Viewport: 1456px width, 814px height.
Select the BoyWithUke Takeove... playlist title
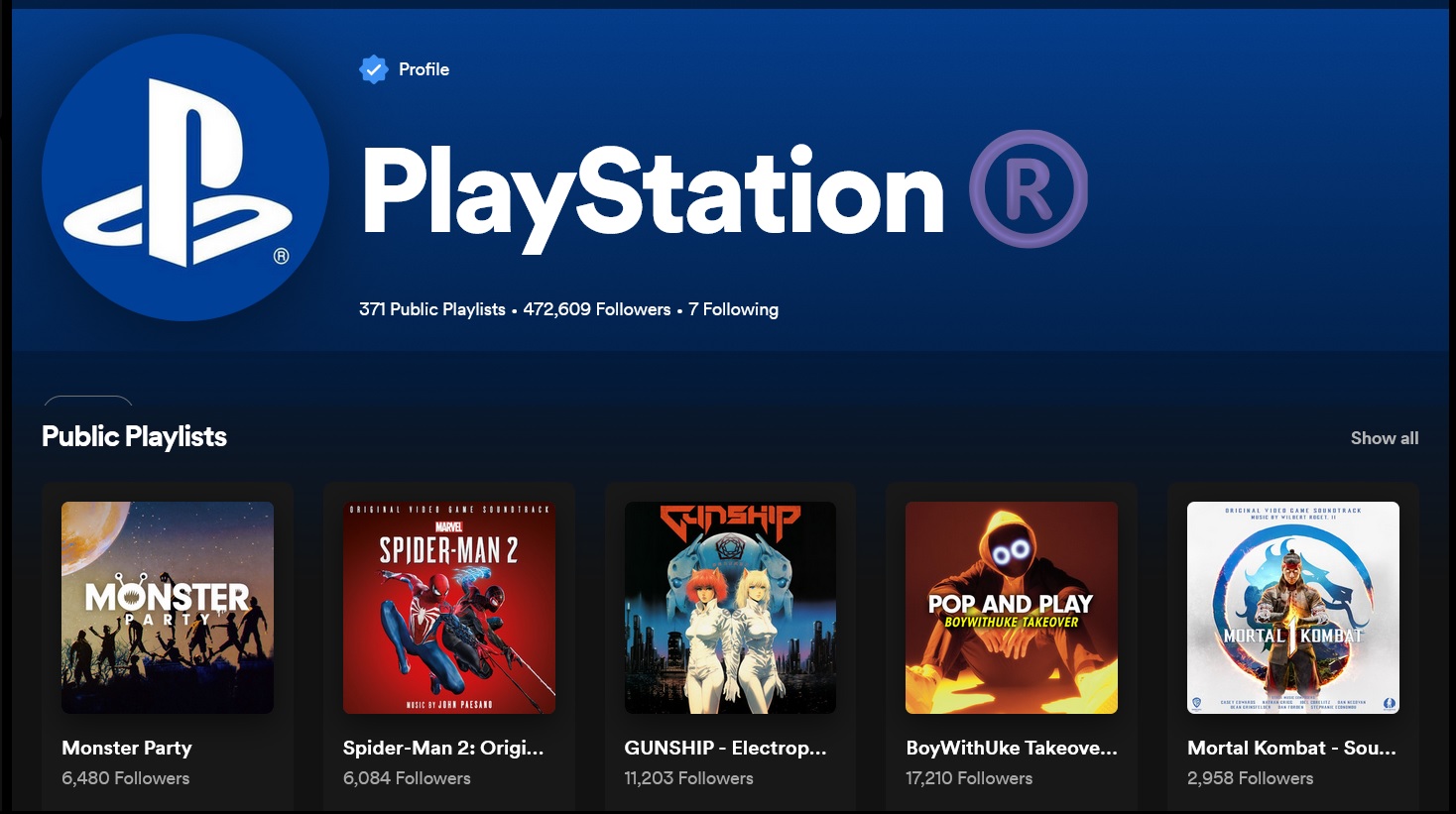[1011, 749]
